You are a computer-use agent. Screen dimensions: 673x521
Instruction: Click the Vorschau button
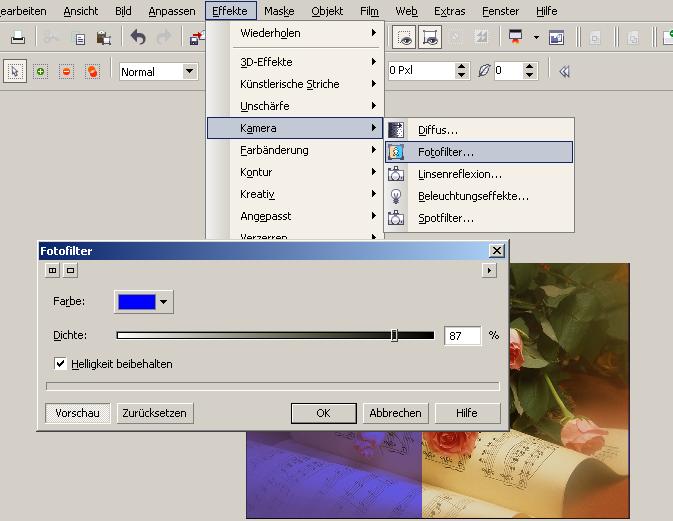tap(78, 413)
